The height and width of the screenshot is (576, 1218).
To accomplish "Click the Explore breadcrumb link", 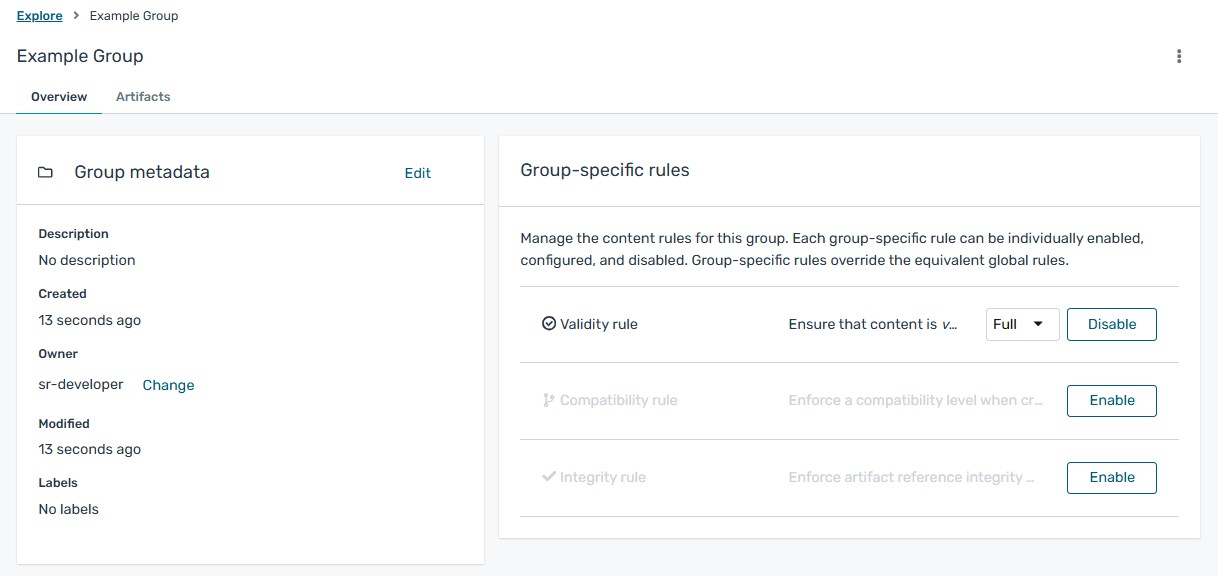I will click(x=39, y=15).
